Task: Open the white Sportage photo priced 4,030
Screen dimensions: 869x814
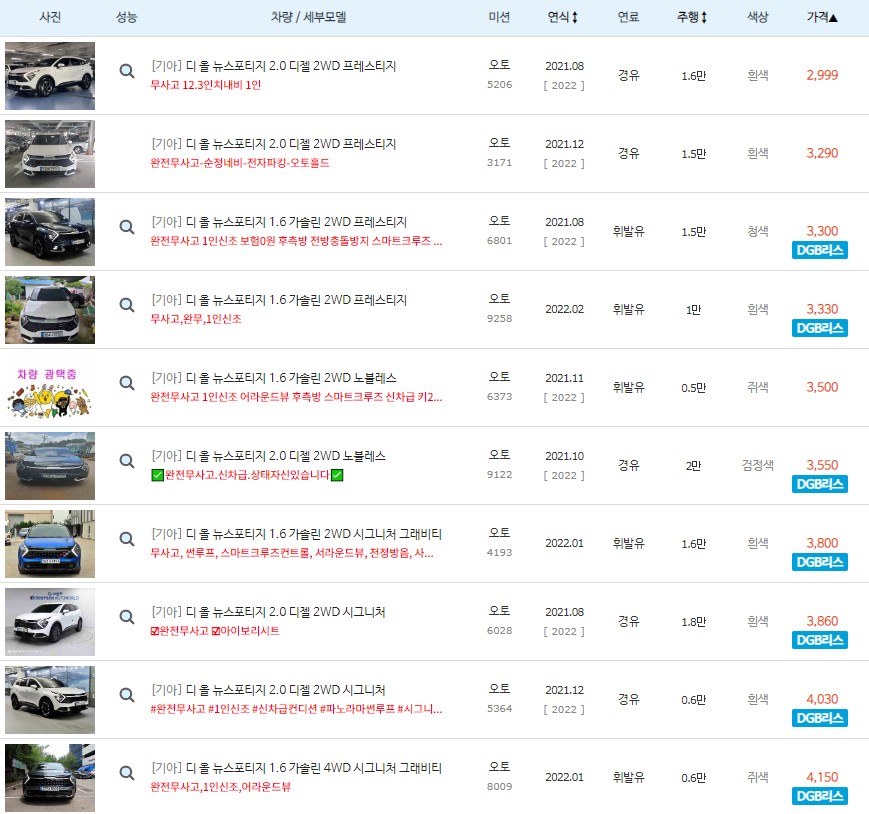Action: click(50, 700)
